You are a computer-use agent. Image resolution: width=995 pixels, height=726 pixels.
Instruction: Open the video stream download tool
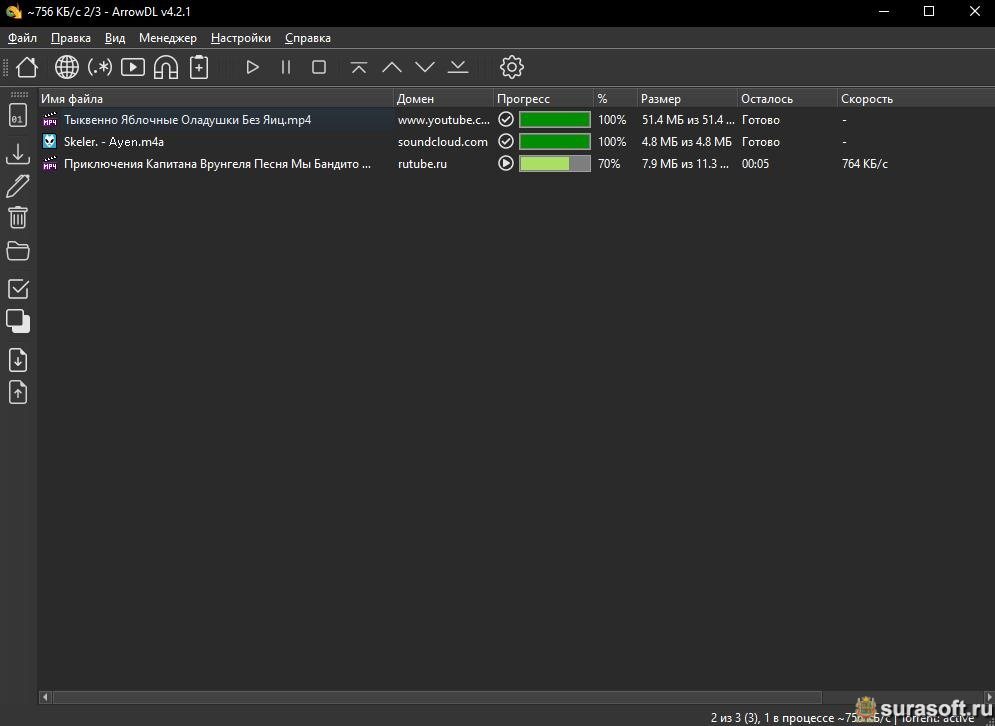tap(133, 67)
